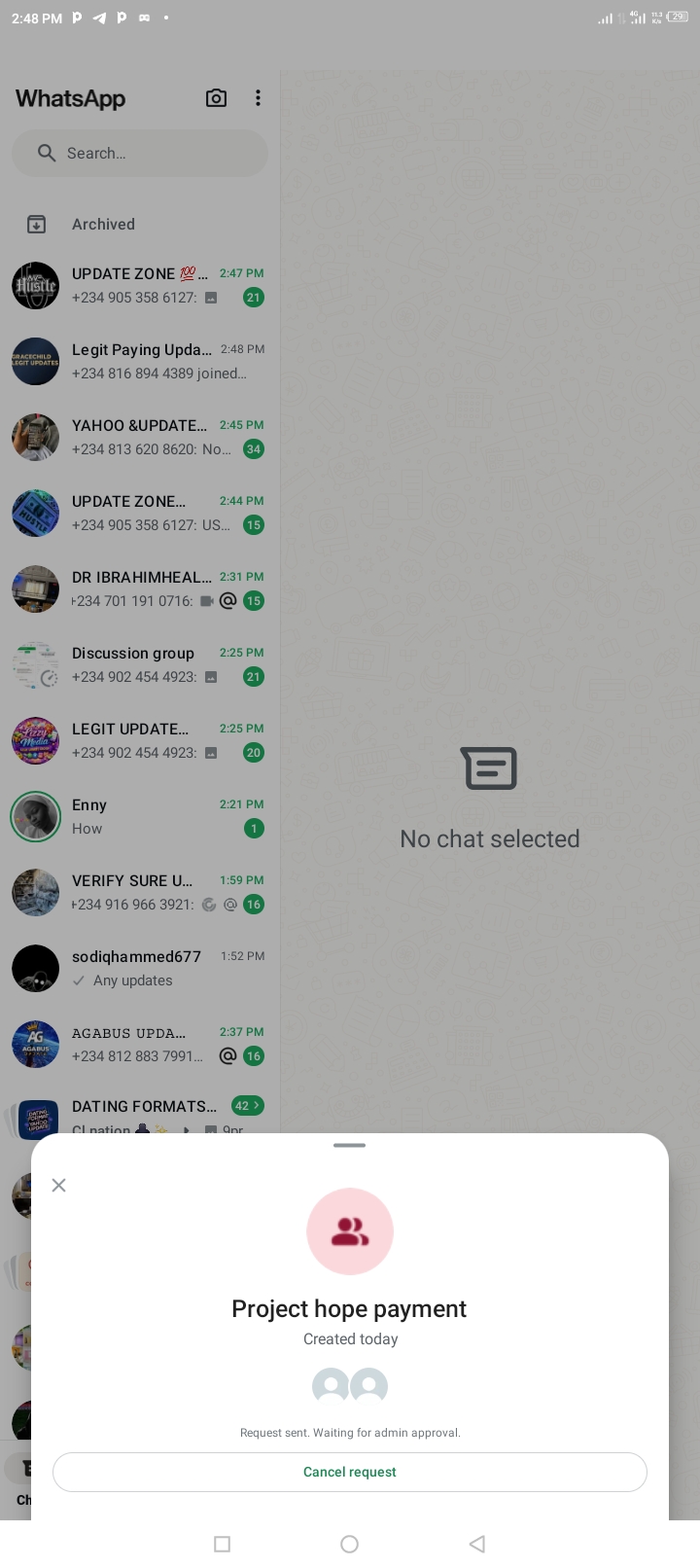This screenshot has height=1568, width=700.
Task: Tap the bottom sheet drag handle
Action: (350, 1145)
